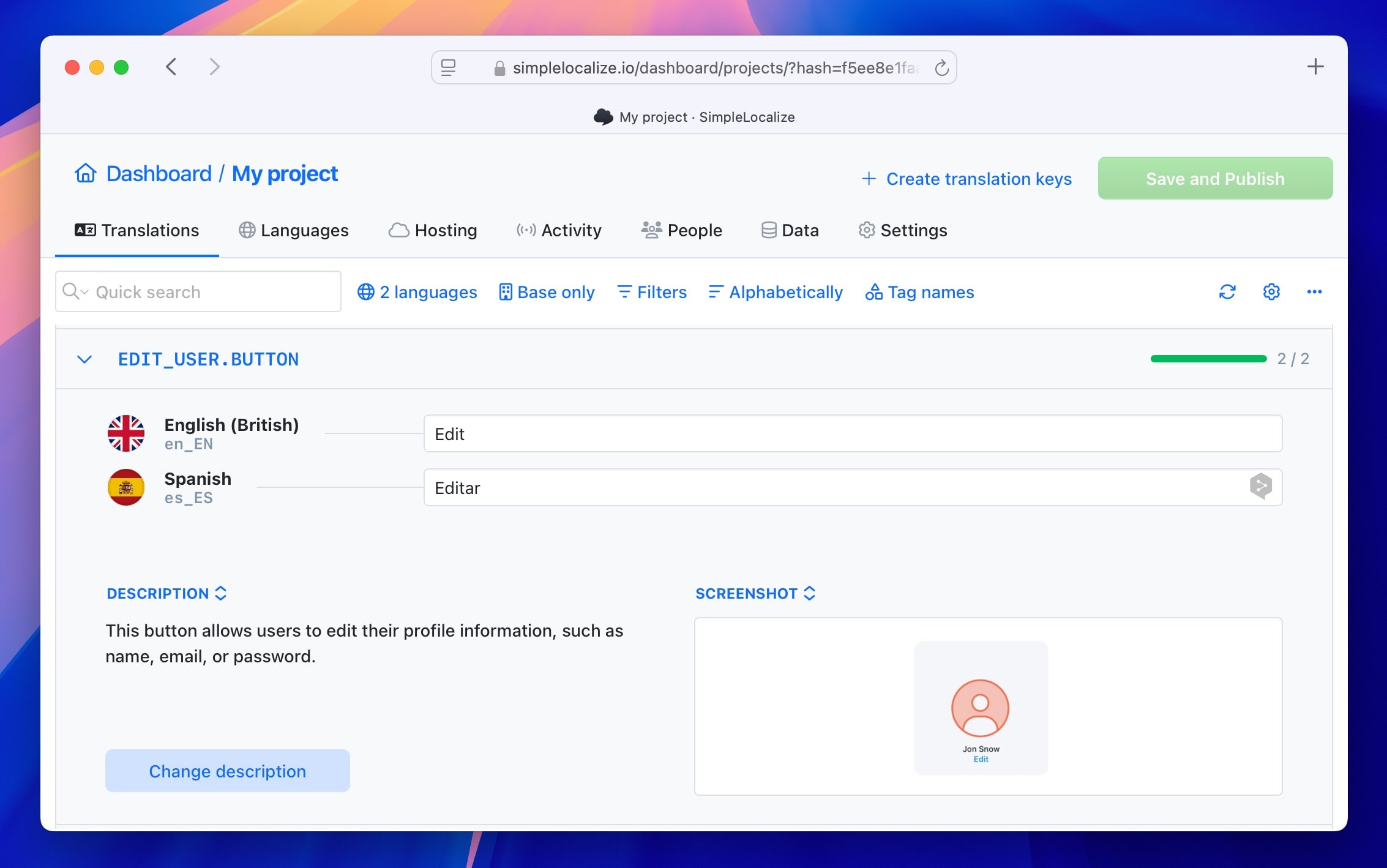The image size is (1387, 868).
Task: Click the reader view icon in address bar
Action: tap(448, 68)
